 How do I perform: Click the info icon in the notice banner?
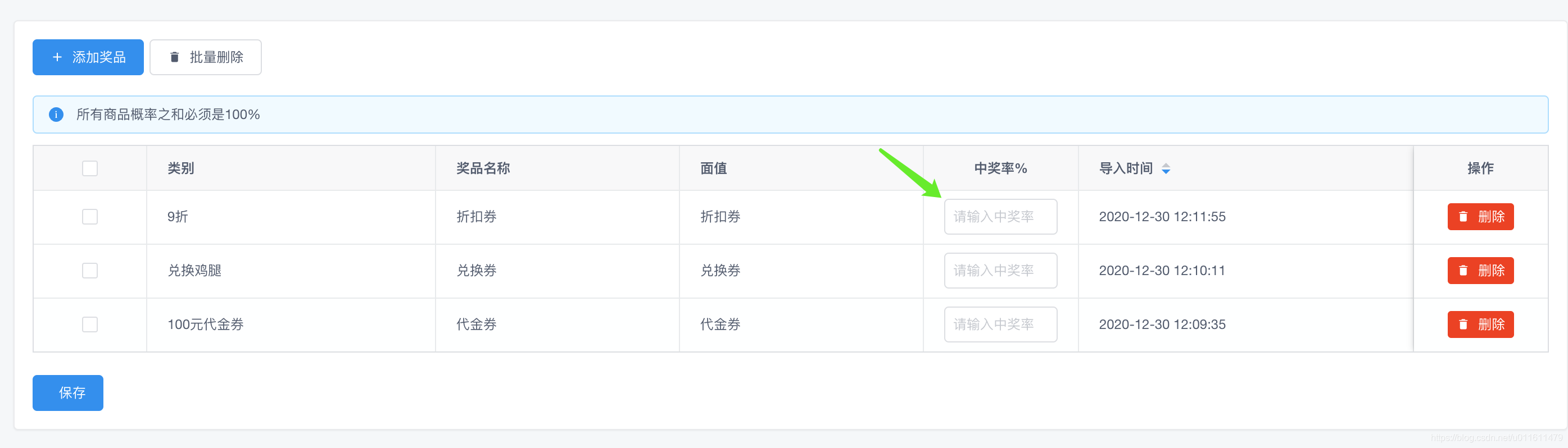click(56, 115)
